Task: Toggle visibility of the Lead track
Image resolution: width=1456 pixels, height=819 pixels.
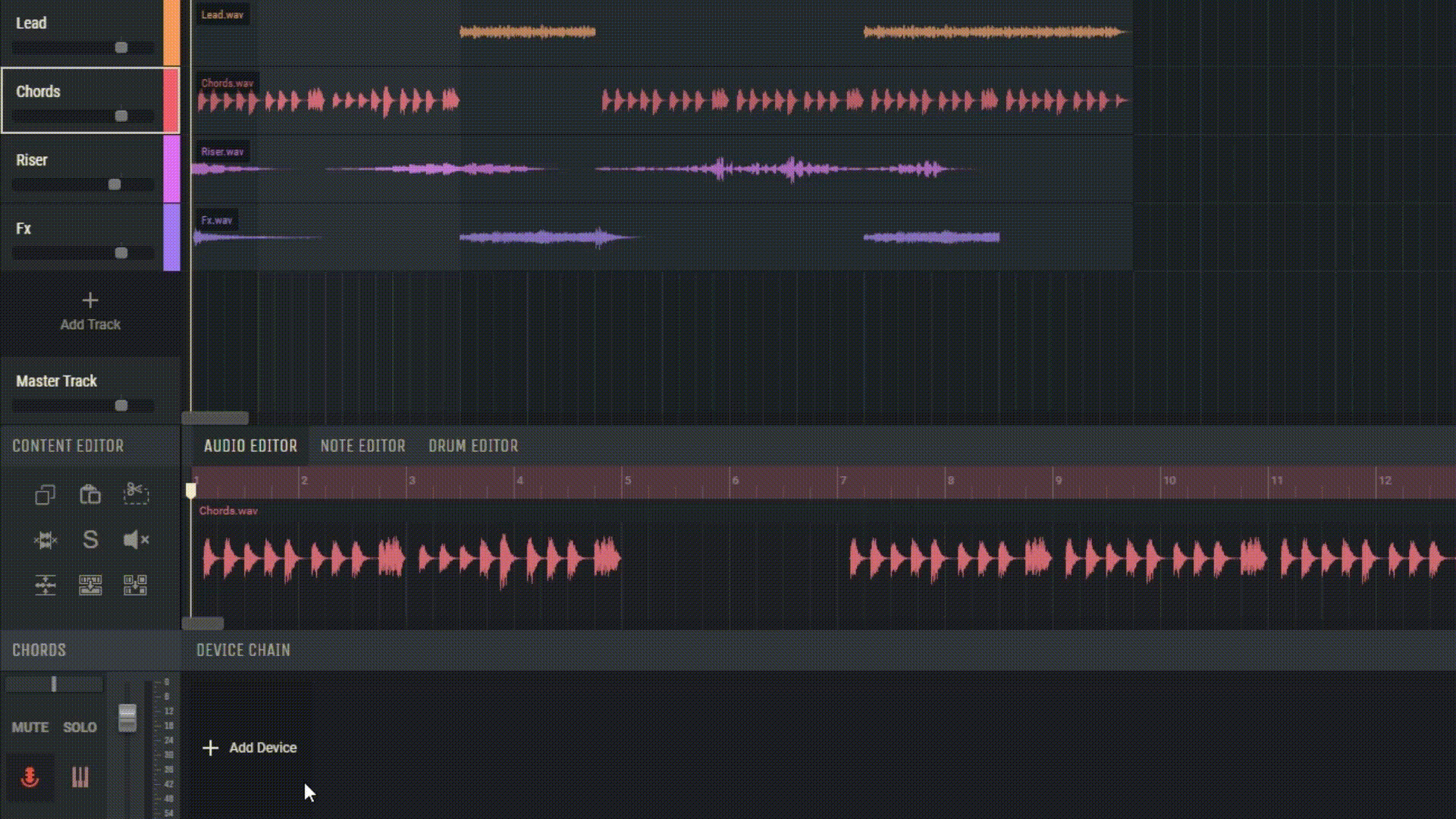Action: 170,30
